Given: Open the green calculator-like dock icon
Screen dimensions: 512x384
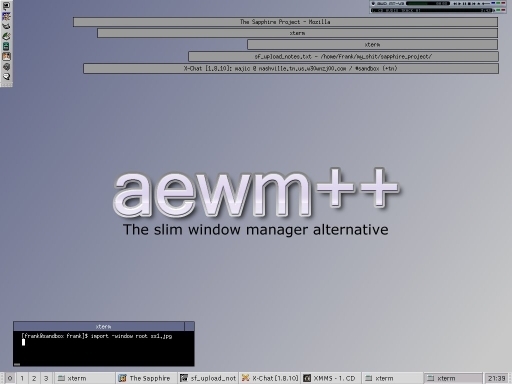Looking at the screenshot, I should (x=6, y=46).
